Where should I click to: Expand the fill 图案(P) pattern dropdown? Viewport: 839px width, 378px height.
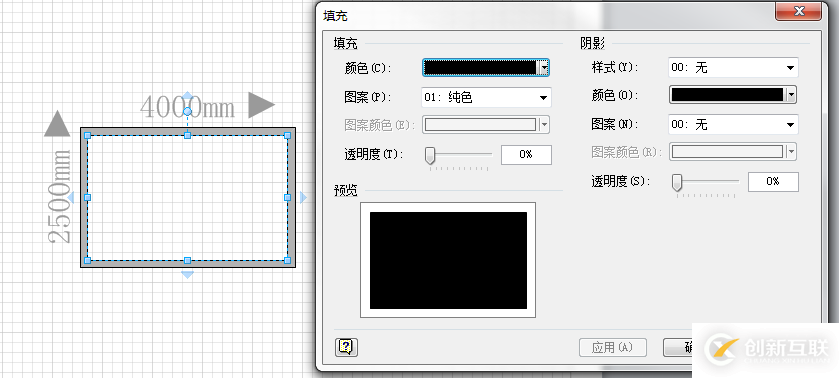point(543,97)
